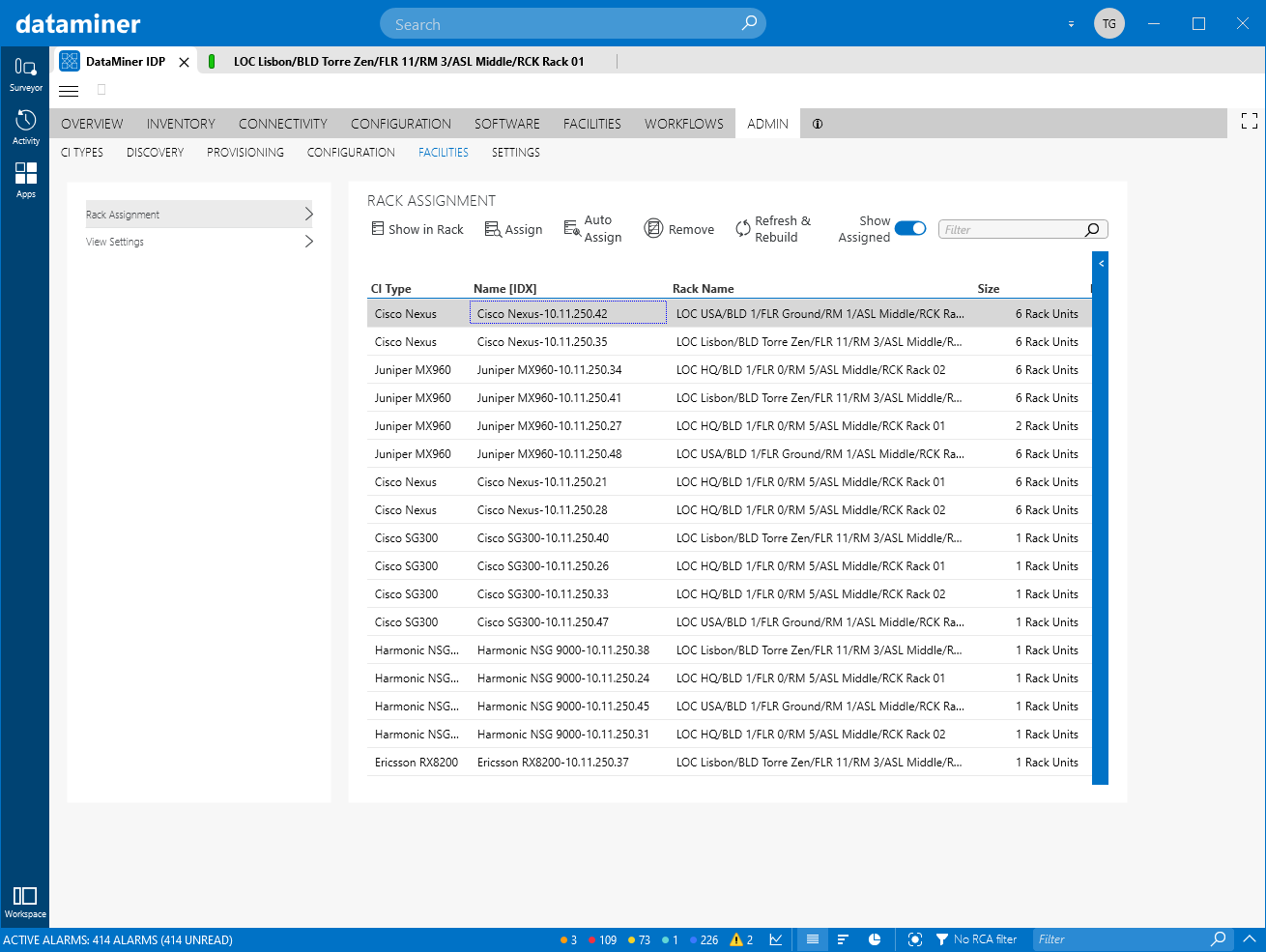Click the 2 Rack Units size cell

tap(1047, 426)
